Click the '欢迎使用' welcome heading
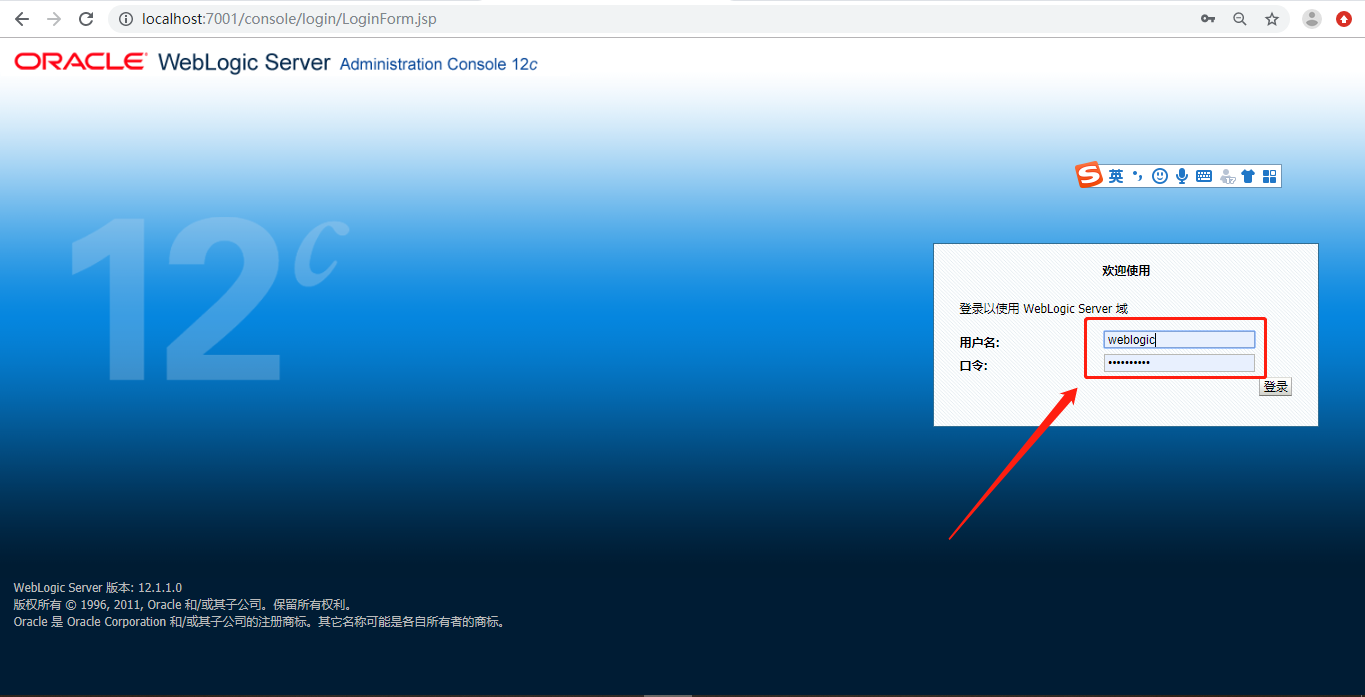This screenshot has width=1365, height=697. (1126, 271)
